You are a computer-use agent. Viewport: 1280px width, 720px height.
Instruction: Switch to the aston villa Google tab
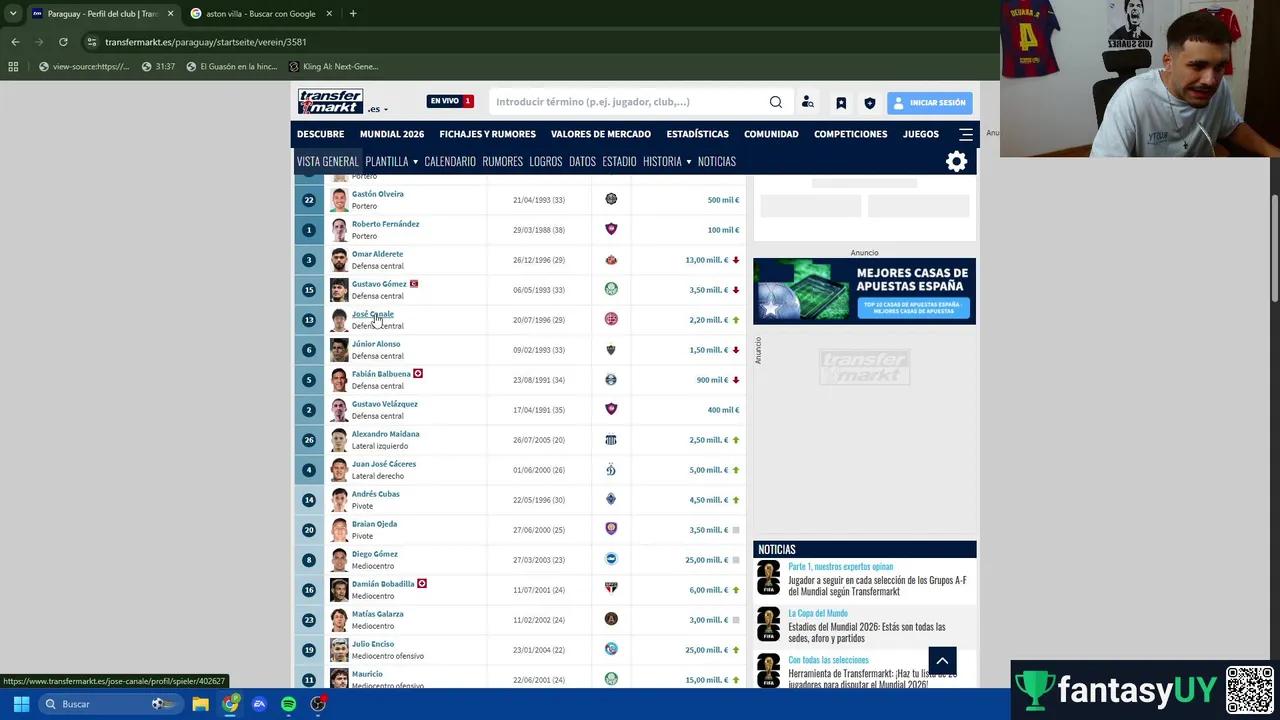tap(262, 14)
